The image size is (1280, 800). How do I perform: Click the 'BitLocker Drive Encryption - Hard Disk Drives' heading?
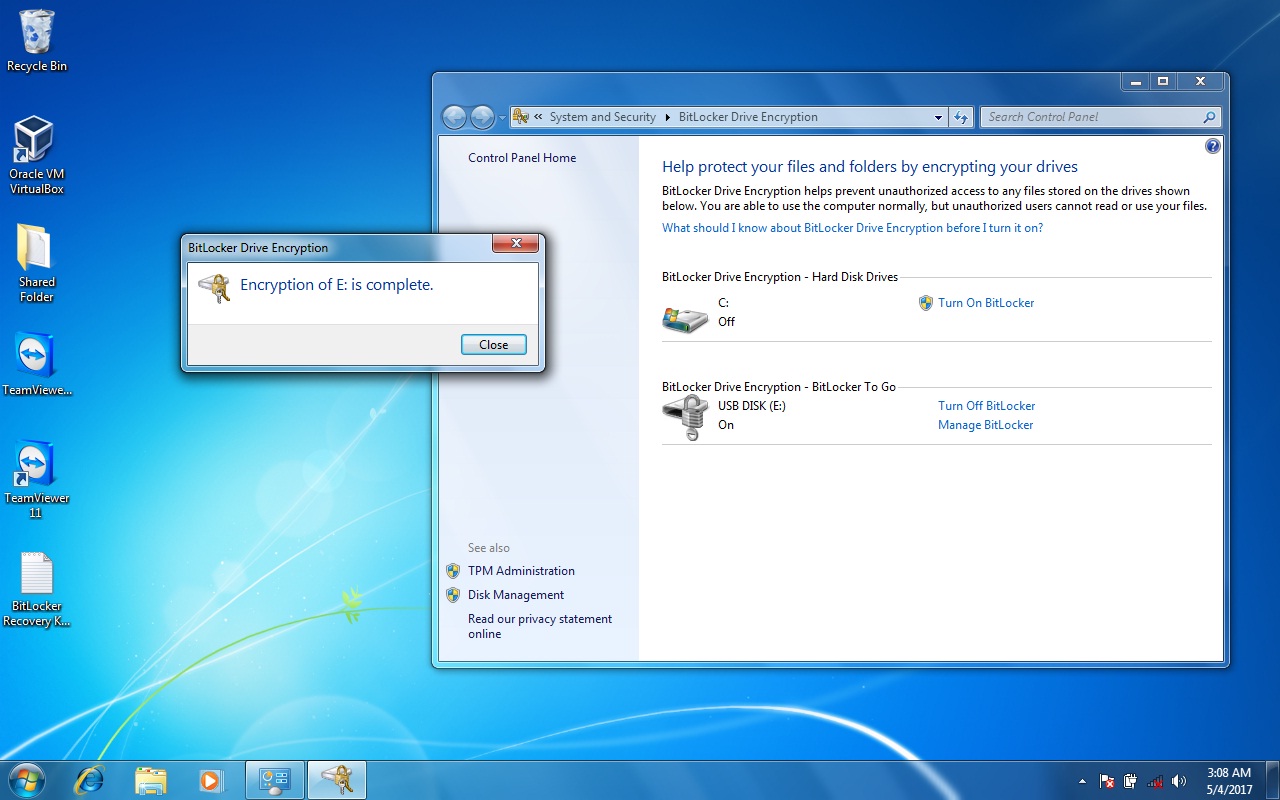click(780, 277)
